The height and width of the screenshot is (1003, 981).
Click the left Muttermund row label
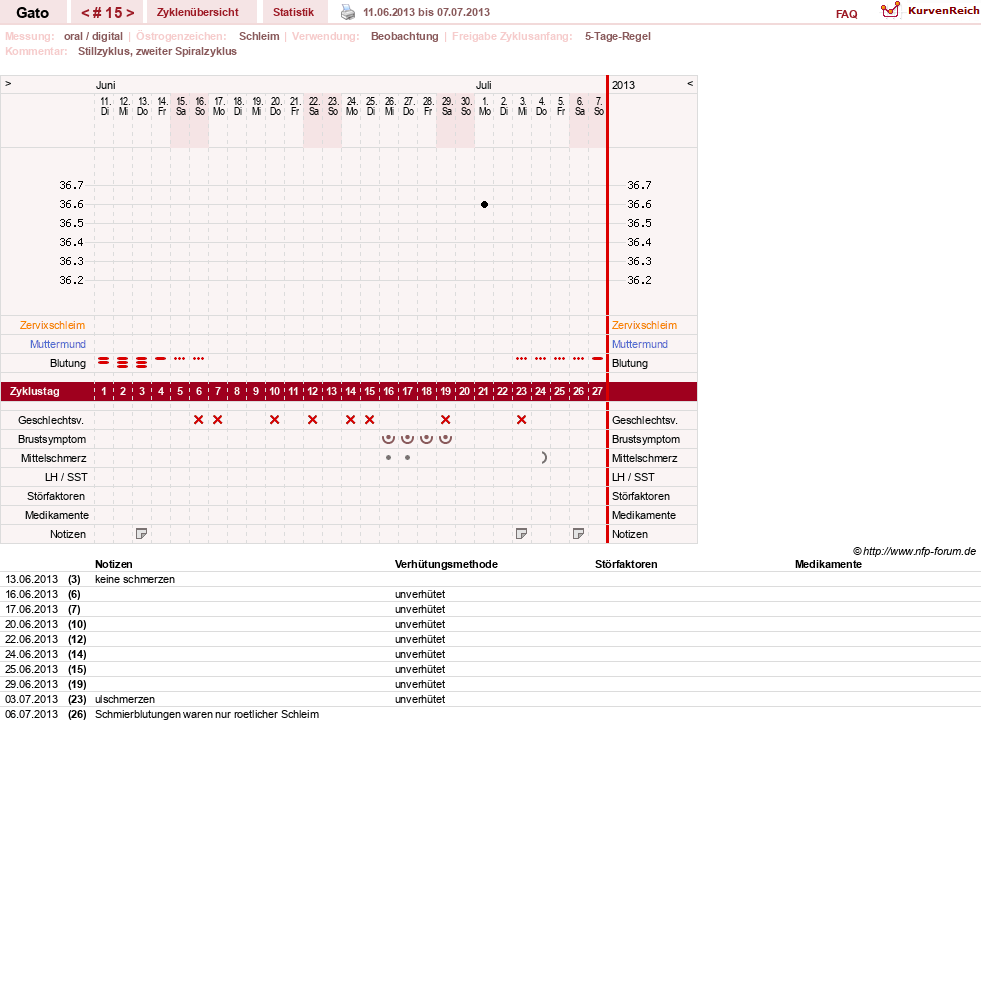coord(58,344)
